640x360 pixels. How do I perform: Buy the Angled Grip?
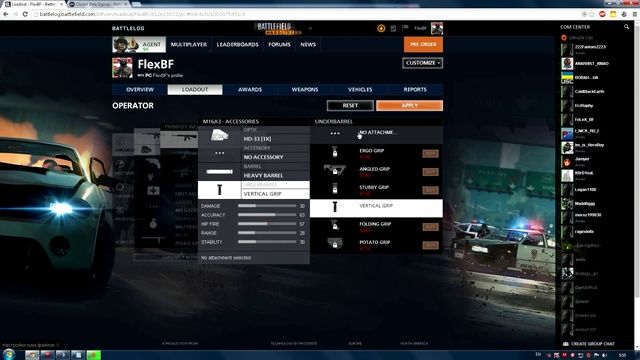(430, 172)
